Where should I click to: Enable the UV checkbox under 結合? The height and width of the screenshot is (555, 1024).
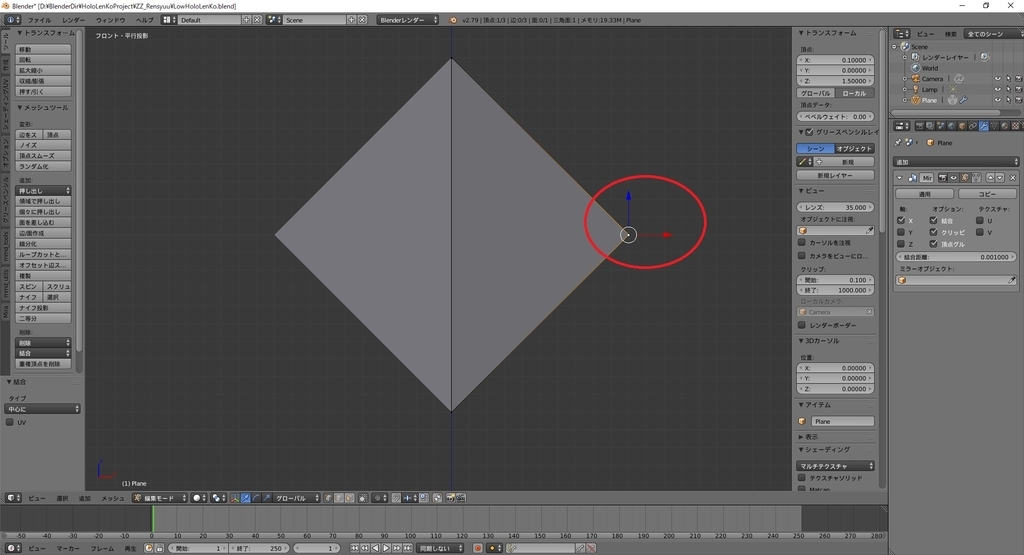coord(10,422)
